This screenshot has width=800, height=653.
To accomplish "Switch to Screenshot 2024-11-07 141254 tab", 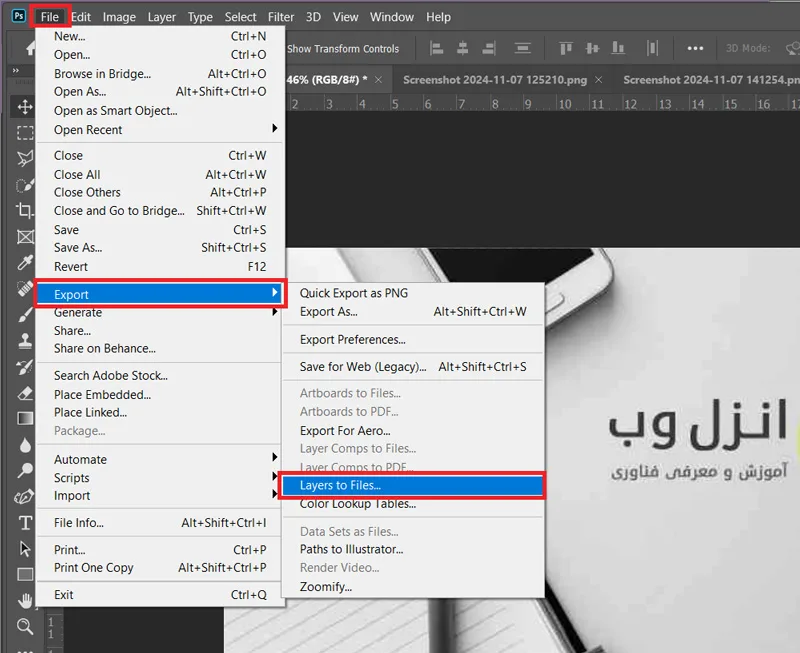I will coord(711,80).
